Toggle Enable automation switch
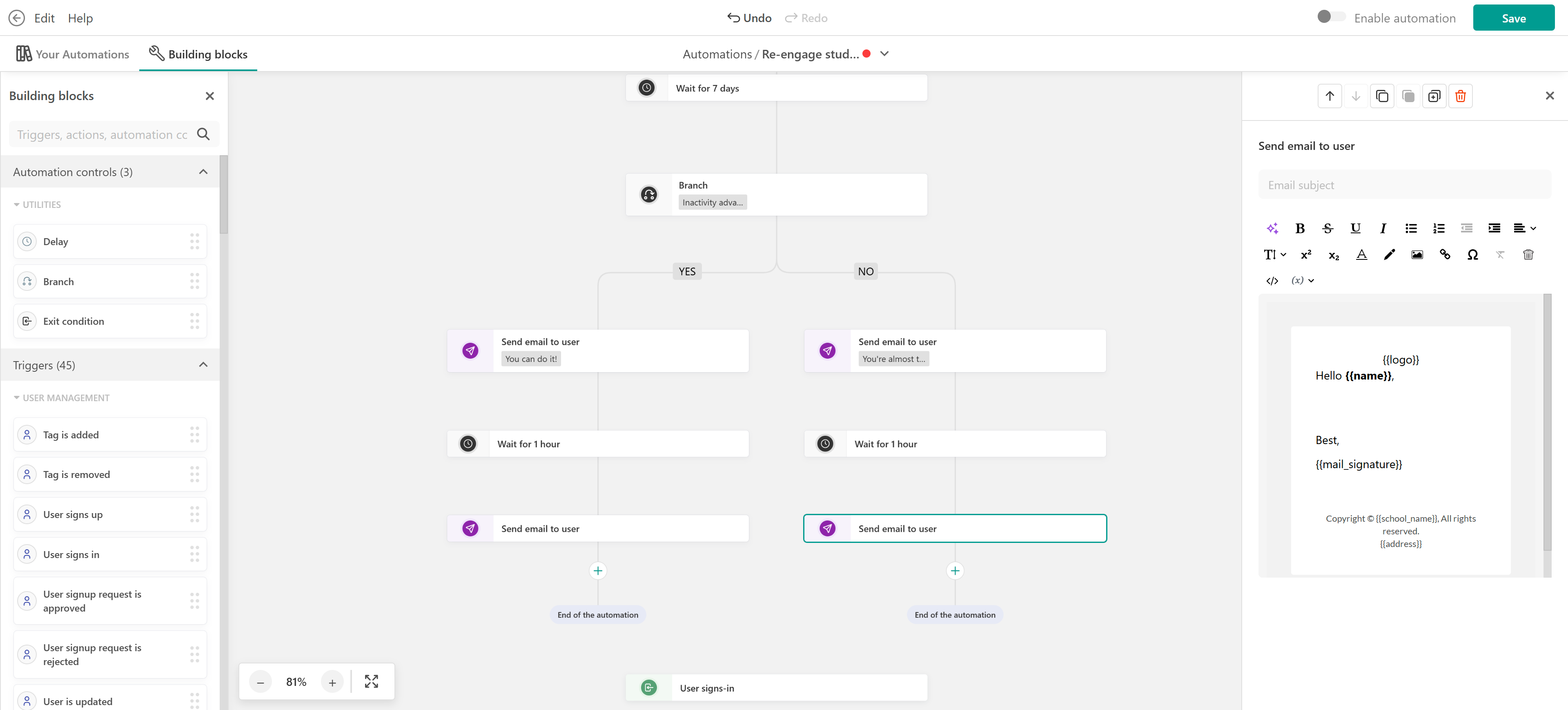 (1331, 17)
